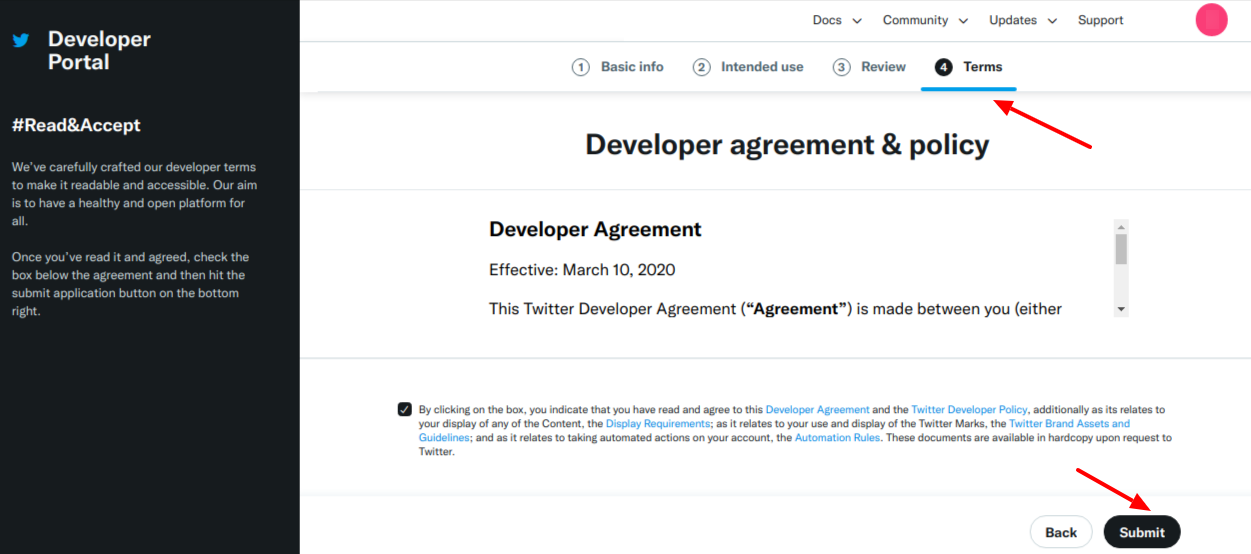Open the pink user profile avatar
This screenshot has height=554, width=1251.
coord(1211,20)
